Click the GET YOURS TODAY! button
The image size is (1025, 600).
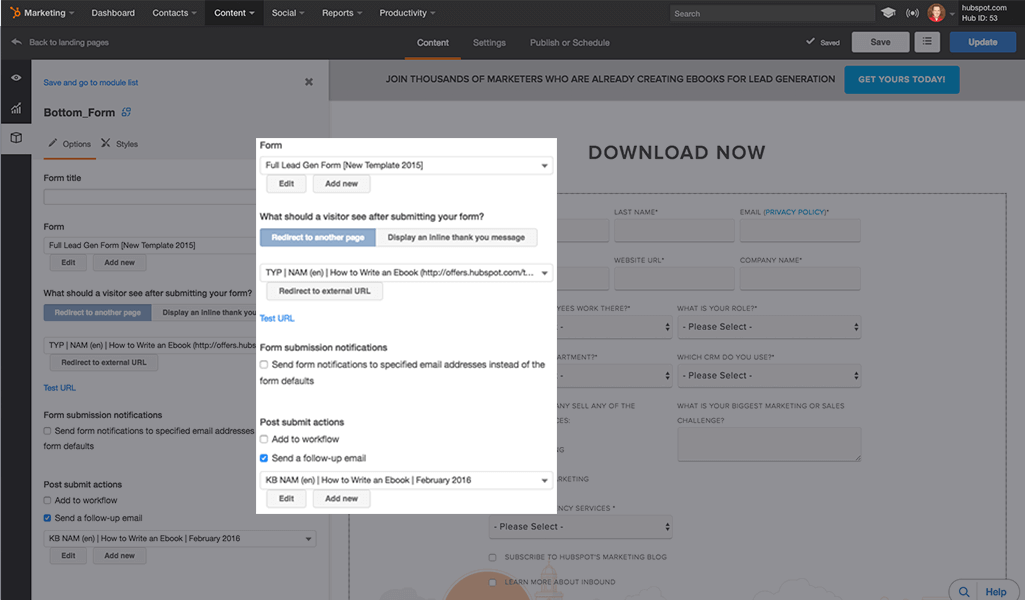[901, 78]
